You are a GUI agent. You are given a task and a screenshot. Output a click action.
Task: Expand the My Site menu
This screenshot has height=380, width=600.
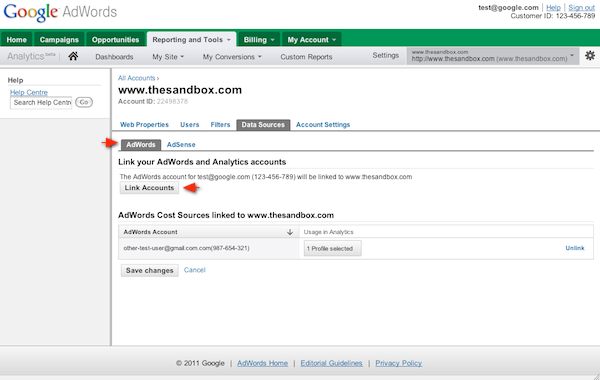(x=168, y=57)
